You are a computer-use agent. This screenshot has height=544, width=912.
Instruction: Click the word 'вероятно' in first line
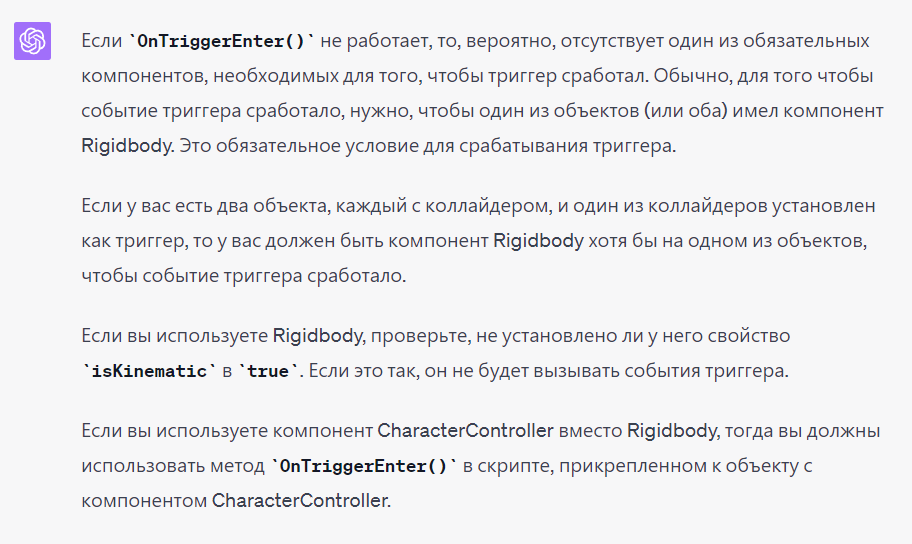pos(510,41)
